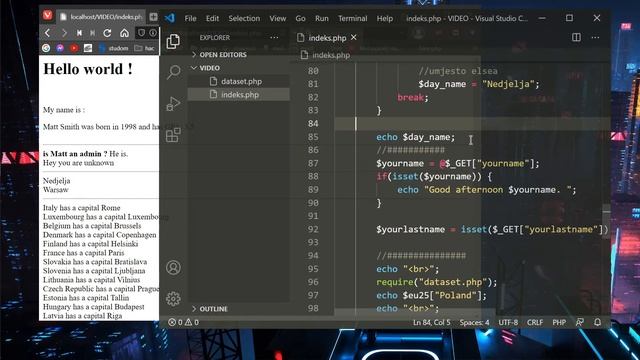Click the editor vertical scrollbar slider
This screenshot has width=640, height=360.
607,214
